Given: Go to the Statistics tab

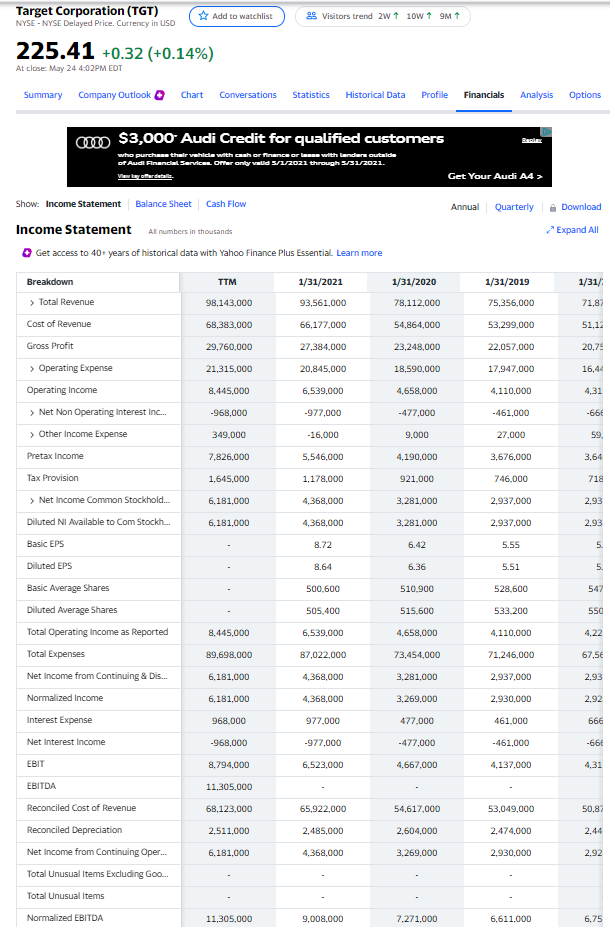Looking at the screenshot, I should click(x=311, y=95).
